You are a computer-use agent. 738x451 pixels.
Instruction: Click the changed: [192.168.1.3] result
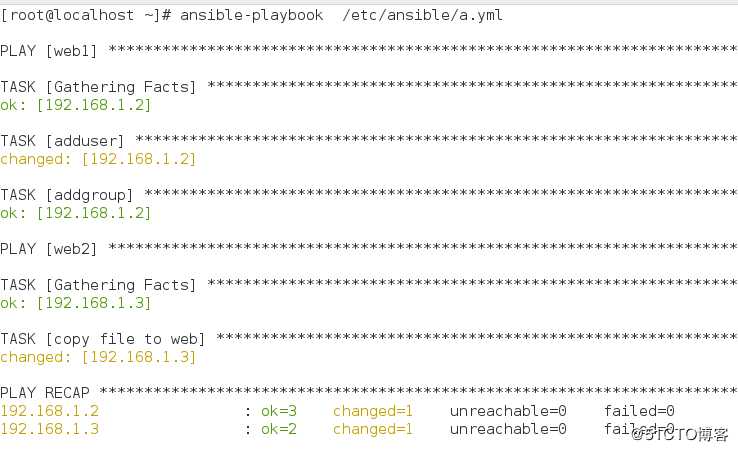(98, 357)
